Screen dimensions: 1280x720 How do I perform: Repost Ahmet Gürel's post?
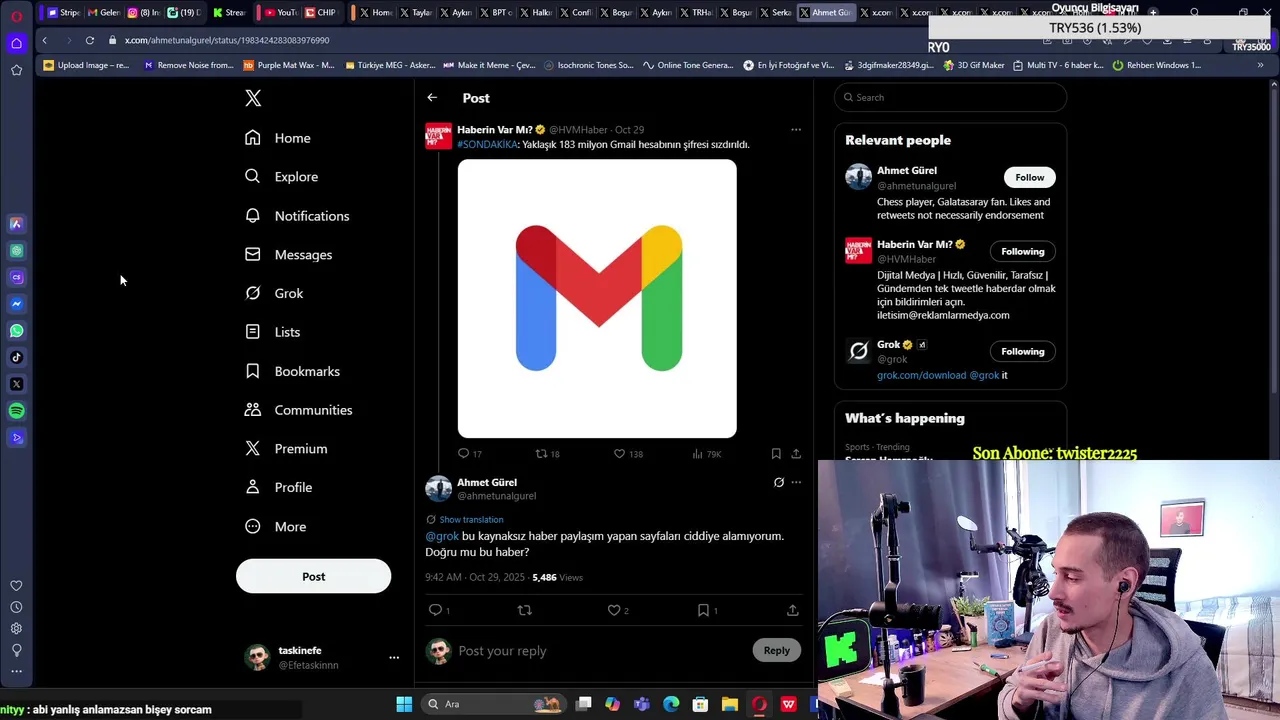pyautogui.click(x=524, y=610)
